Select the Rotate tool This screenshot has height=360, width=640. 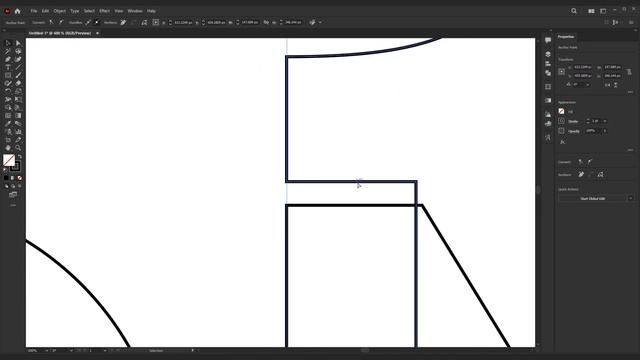pyautogui.click(x=8, y=91)
